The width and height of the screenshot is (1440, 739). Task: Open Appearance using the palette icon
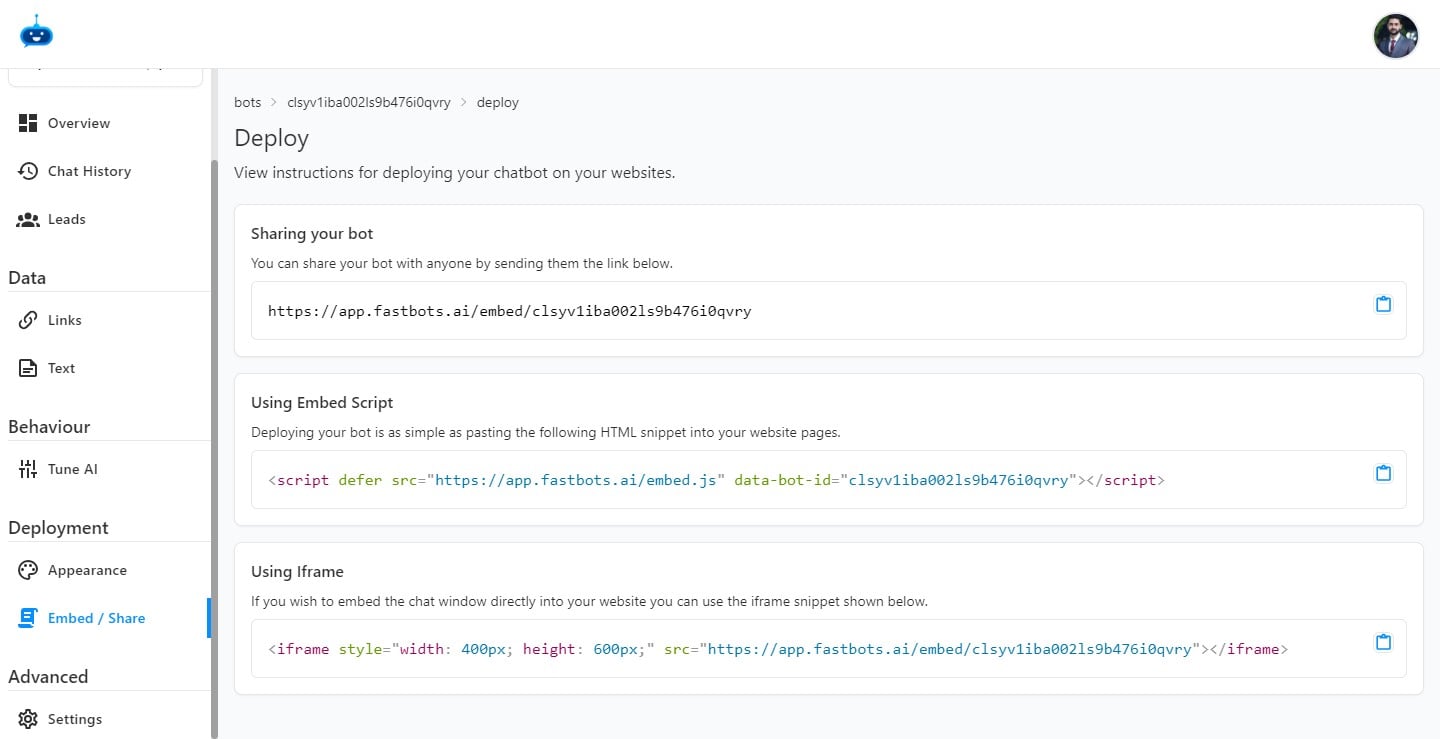pyautogui.click(x=29, y=569)
